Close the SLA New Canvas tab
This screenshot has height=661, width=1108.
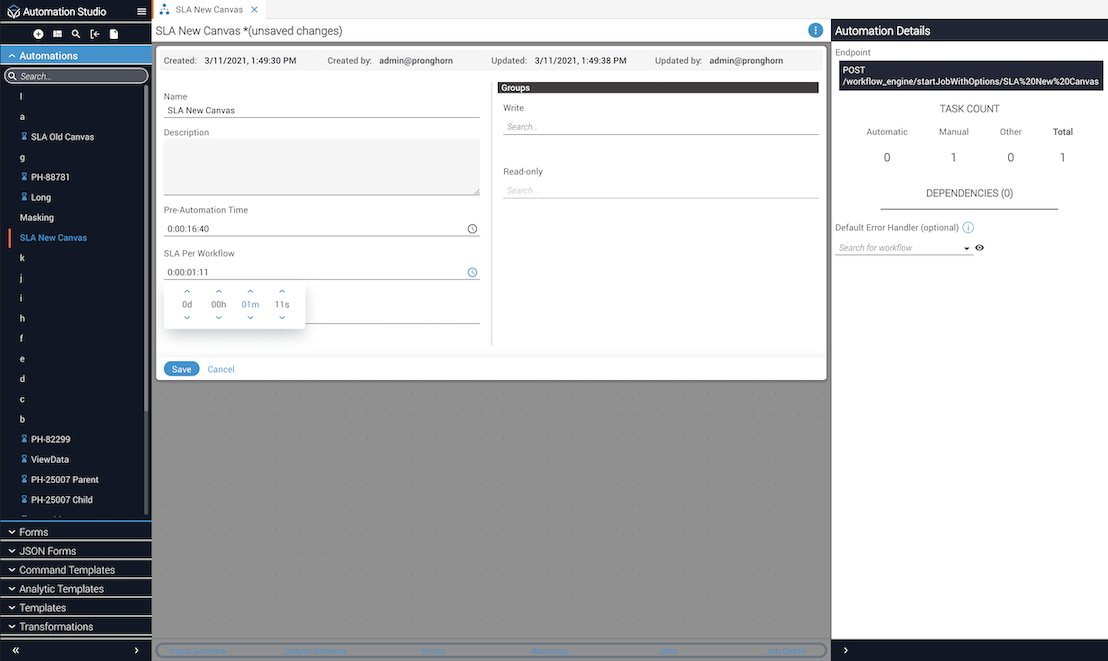pyautogui.click(x=254, y=10)
